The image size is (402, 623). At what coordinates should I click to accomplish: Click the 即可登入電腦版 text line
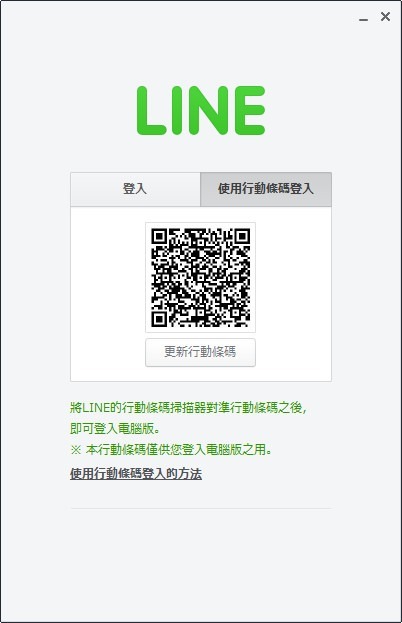click(x=115, y=429)
